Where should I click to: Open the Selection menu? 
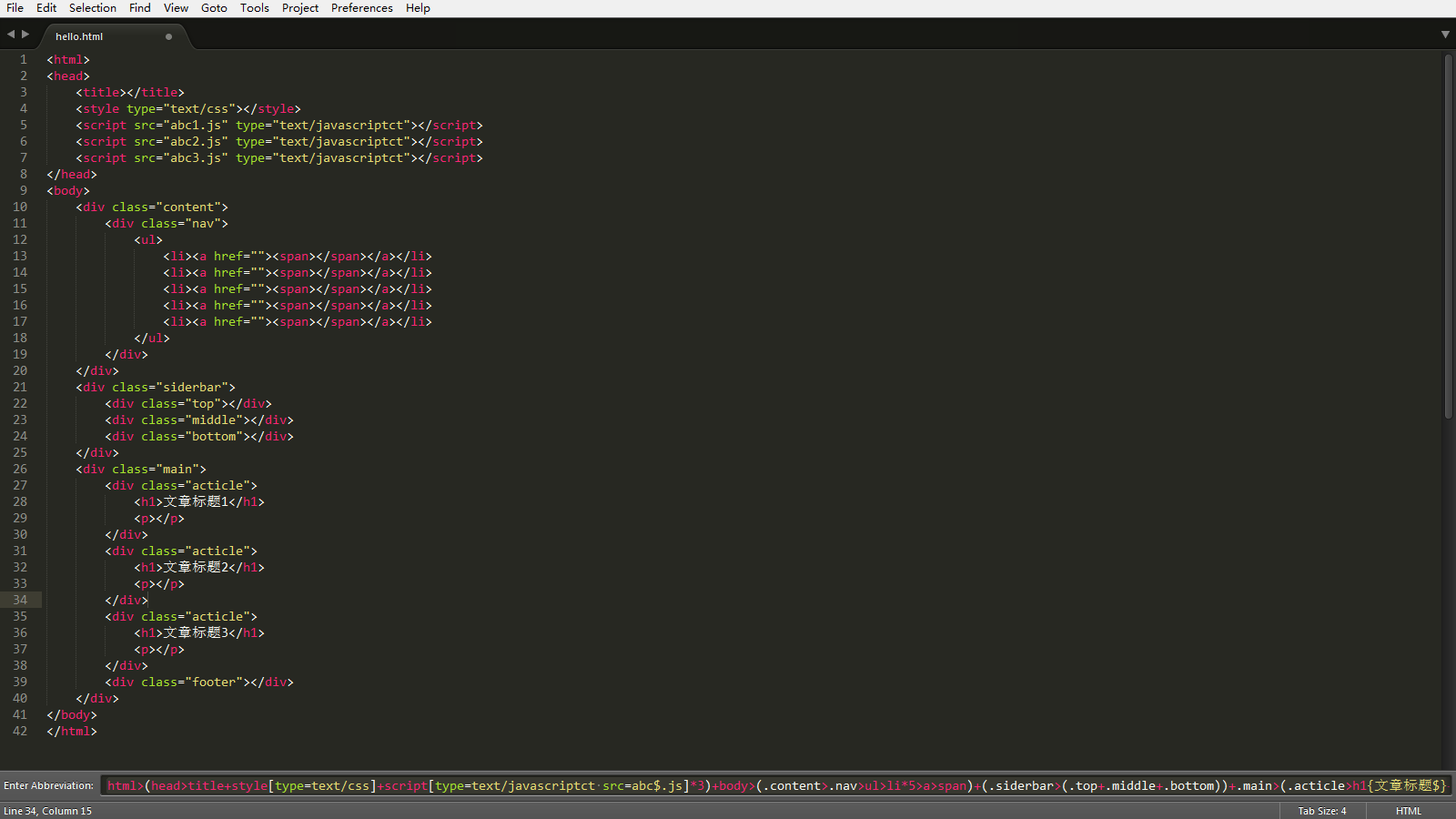click(93, 8)
